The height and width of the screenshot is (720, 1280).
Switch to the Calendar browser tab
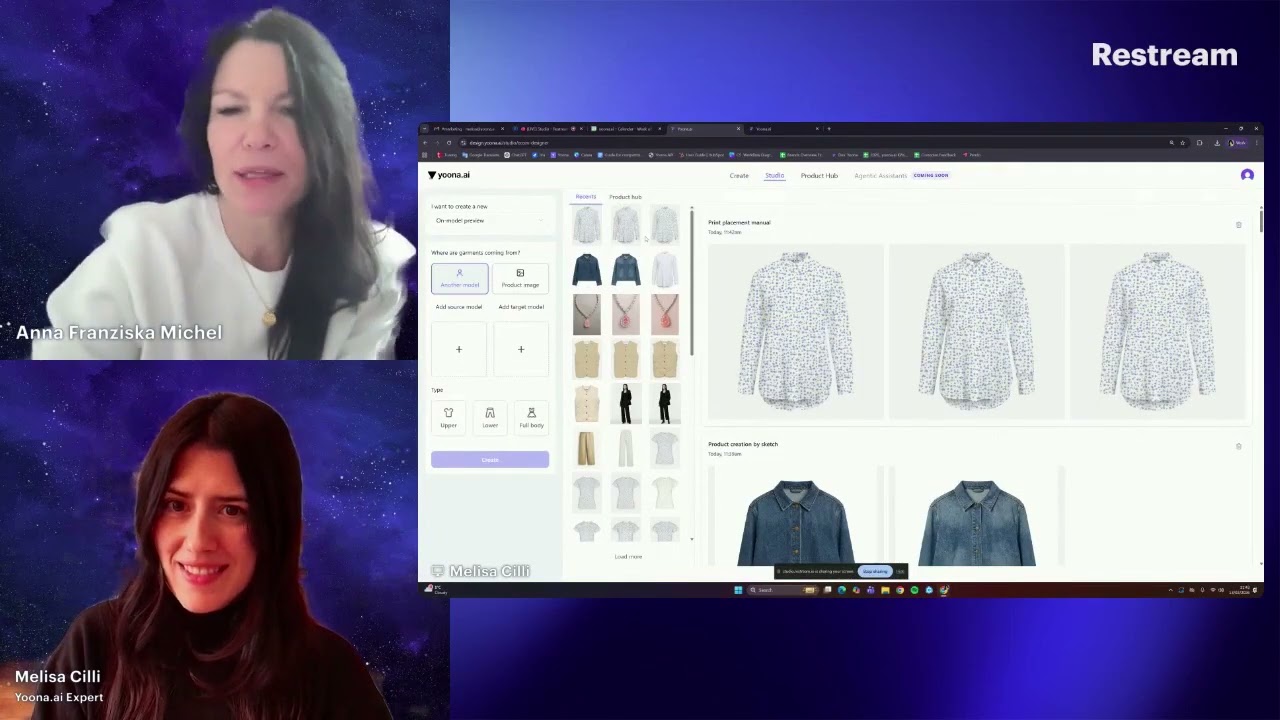tap(624, 128)
